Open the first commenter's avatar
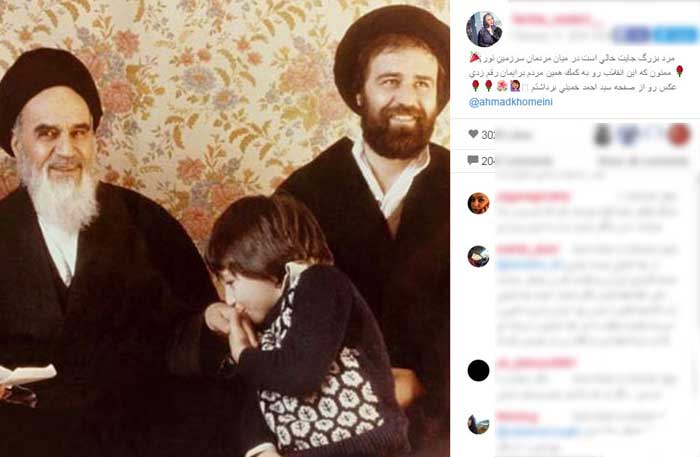Viewport: 700px width, 457px height. coord(478,203)
